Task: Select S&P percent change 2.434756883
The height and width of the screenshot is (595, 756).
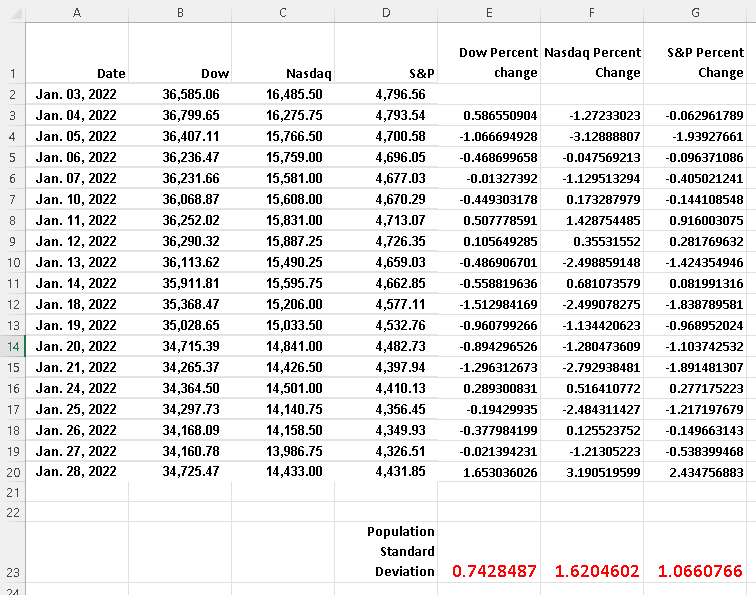Action: (695, 472)
